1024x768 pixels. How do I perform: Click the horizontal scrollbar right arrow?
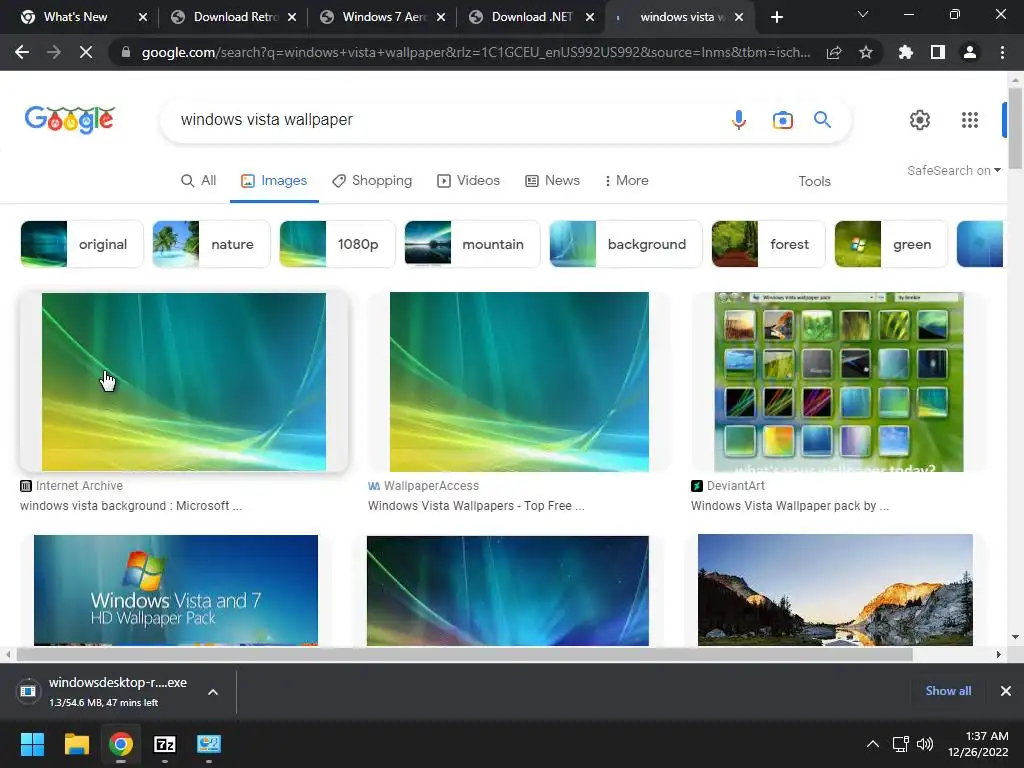[x=999, y=654]
